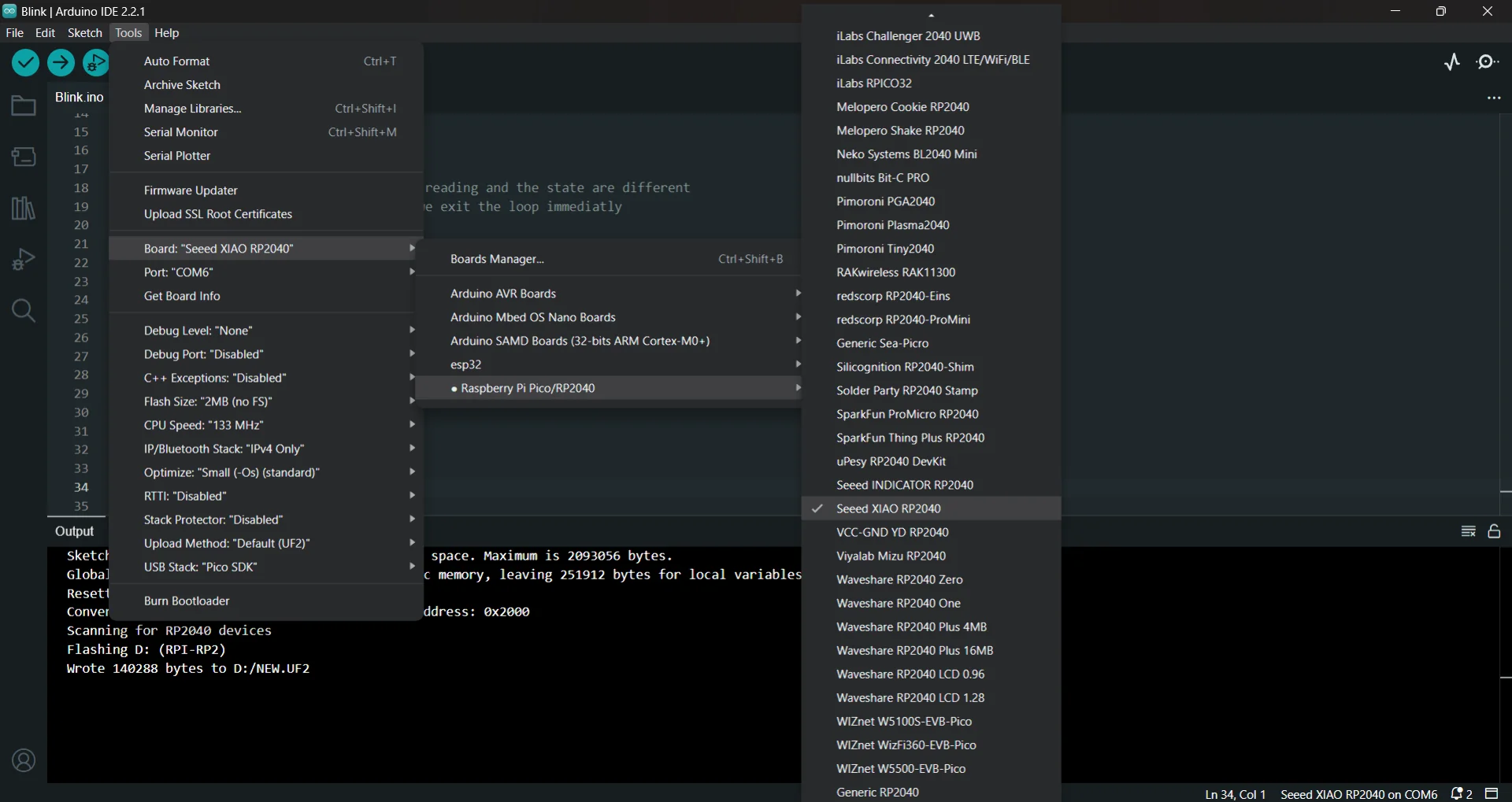Click the Upload arrow icon
The height and width of the screenshot is (802, 1512).
61,62
